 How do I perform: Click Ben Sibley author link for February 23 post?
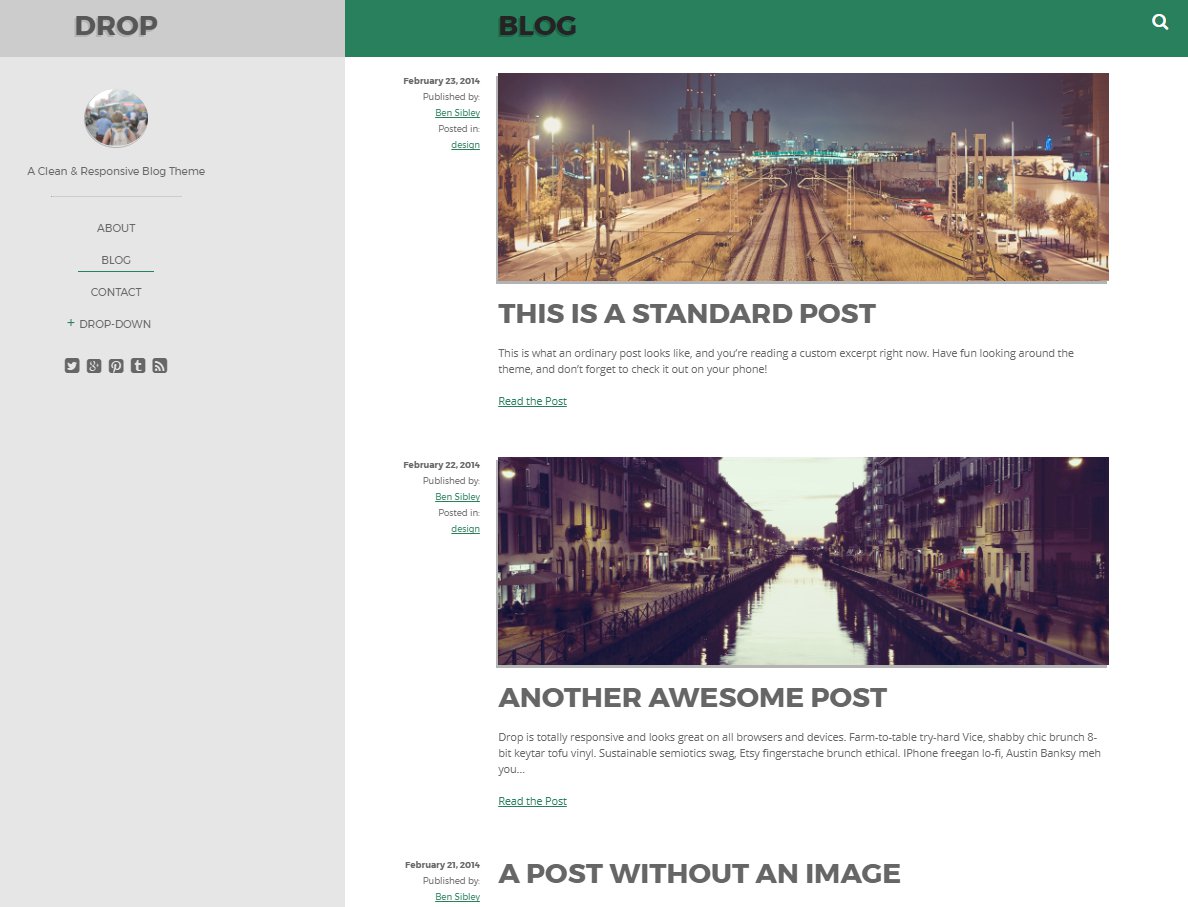pyautogui.click(x=457, y=113)
